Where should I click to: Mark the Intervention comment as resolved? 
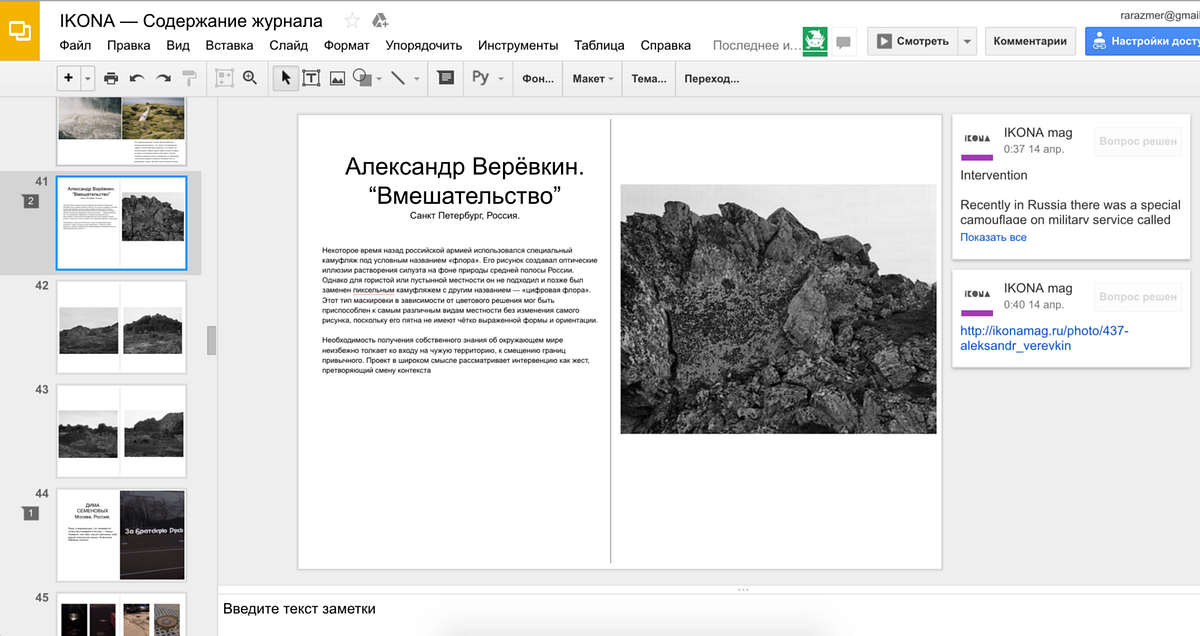(x=1138, y=142)
